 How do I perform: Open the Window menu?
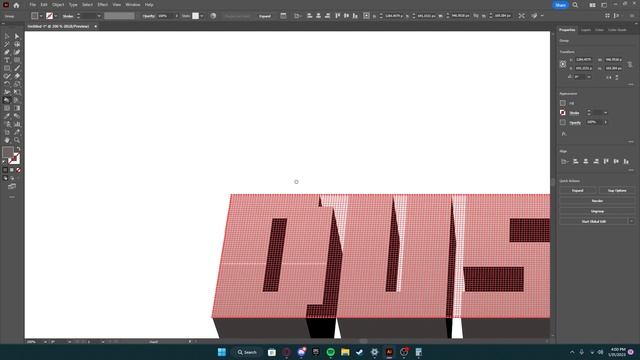click(x=133, y=5)
